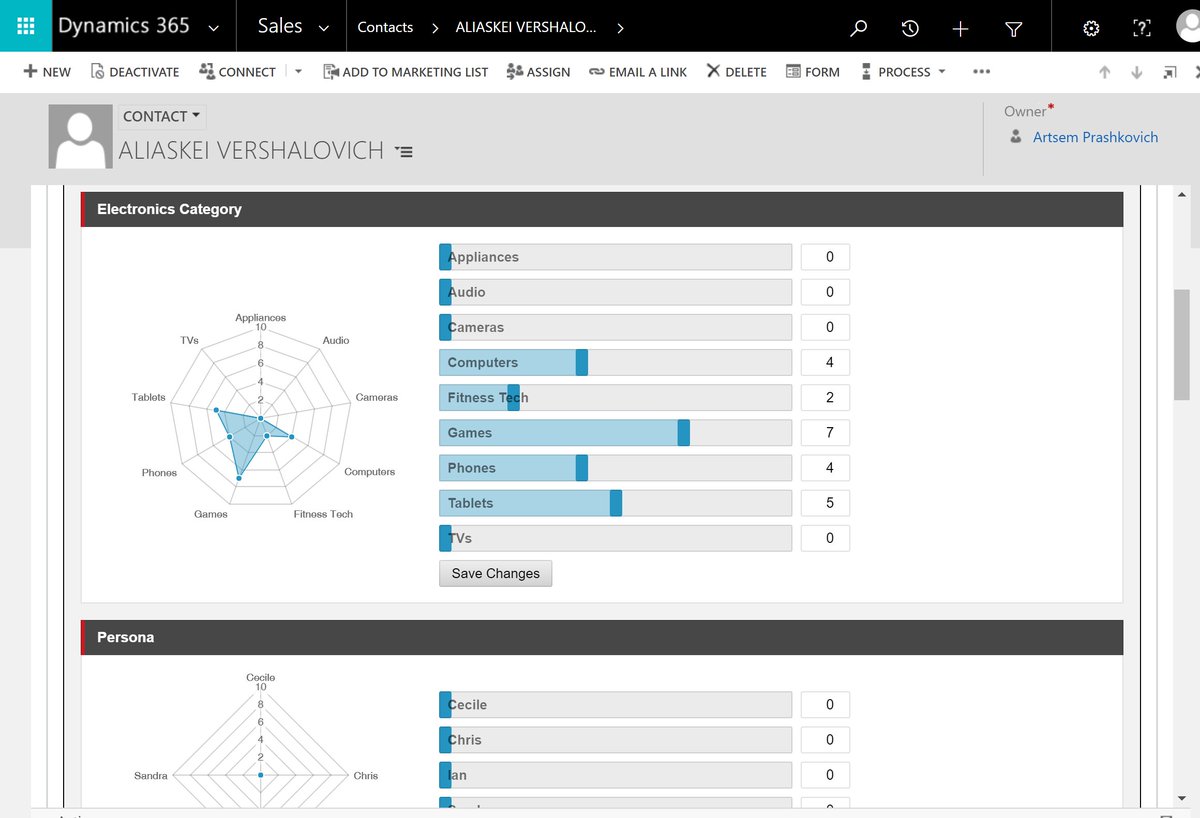Click the Fitness Tech slider handle

point(514,397)
